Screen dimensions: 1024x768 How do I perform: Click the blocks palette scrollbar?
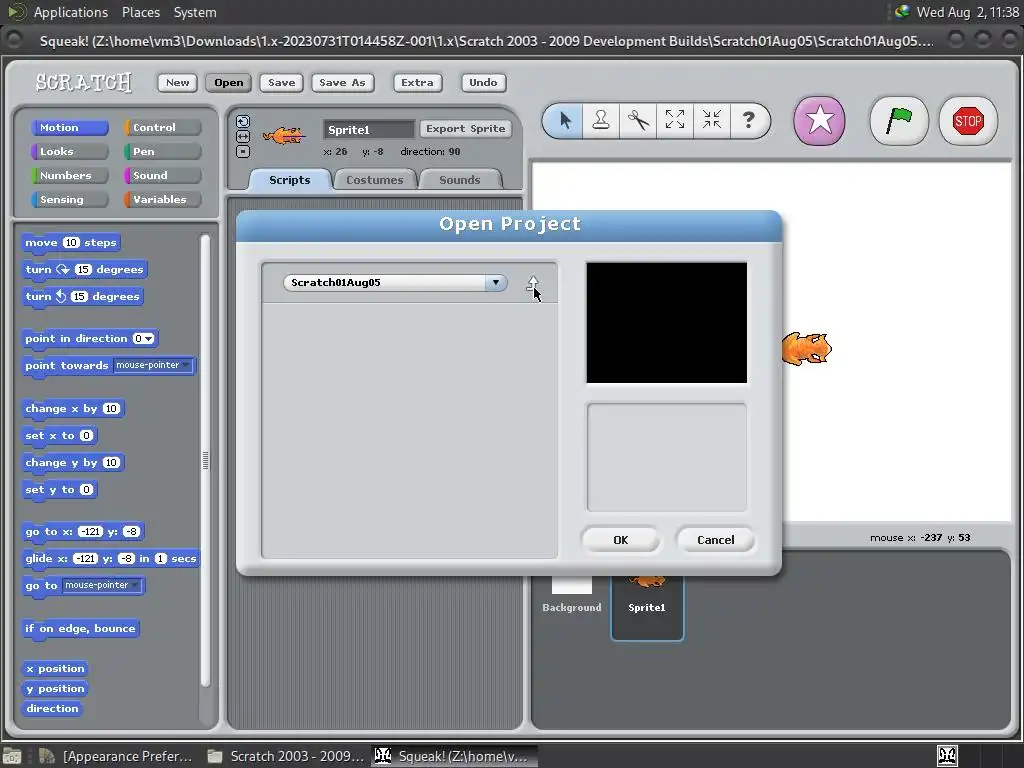pos(205,460)
